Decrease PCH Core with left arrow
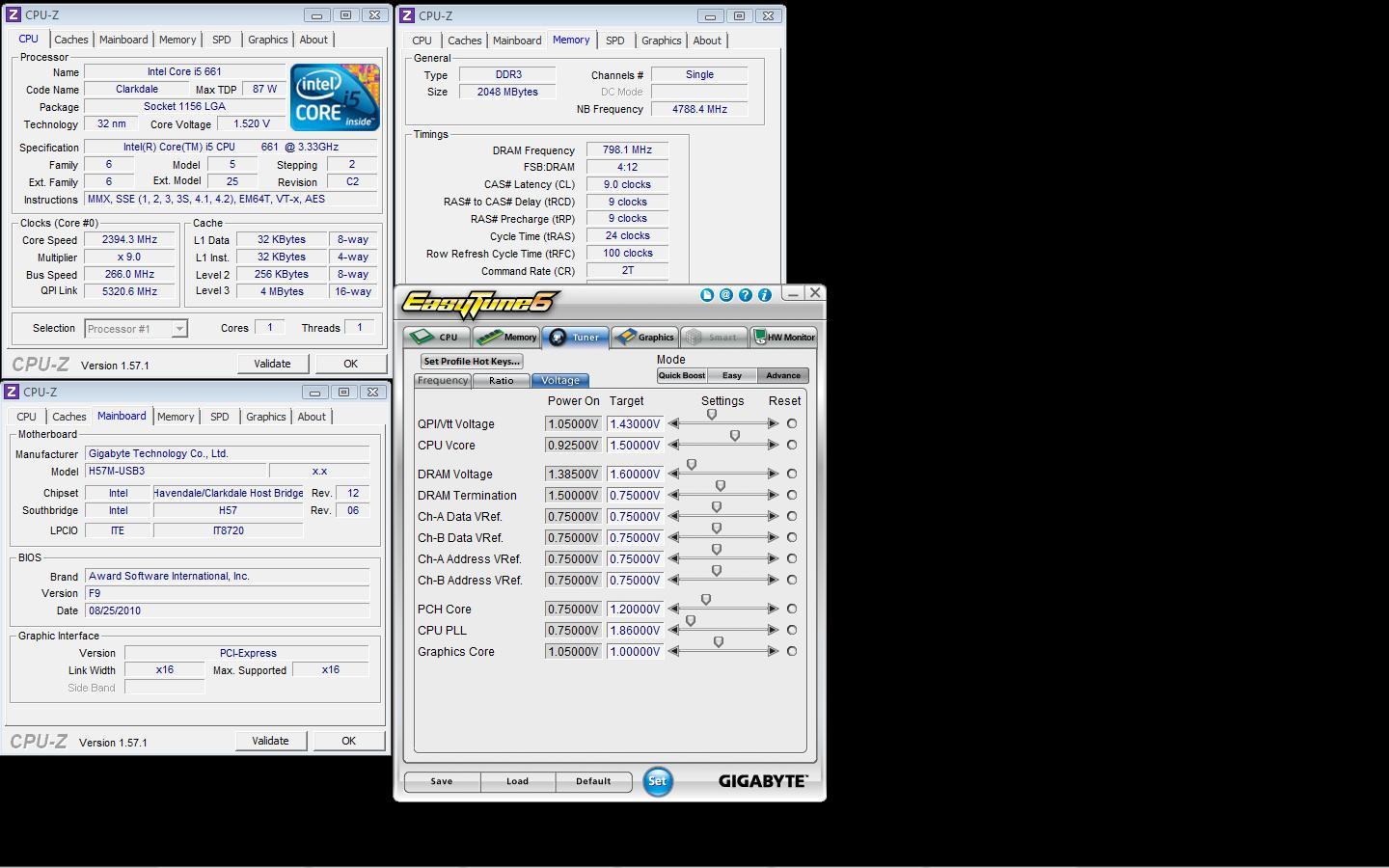Screen dimensions: 1389x868 673,609
